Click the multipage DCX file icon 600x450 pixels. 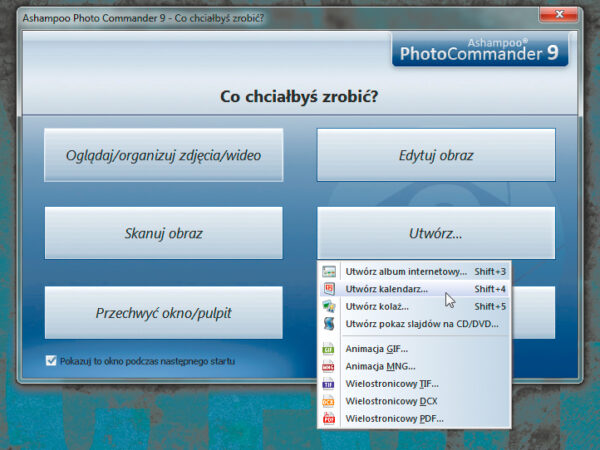[x=329, y=400]
